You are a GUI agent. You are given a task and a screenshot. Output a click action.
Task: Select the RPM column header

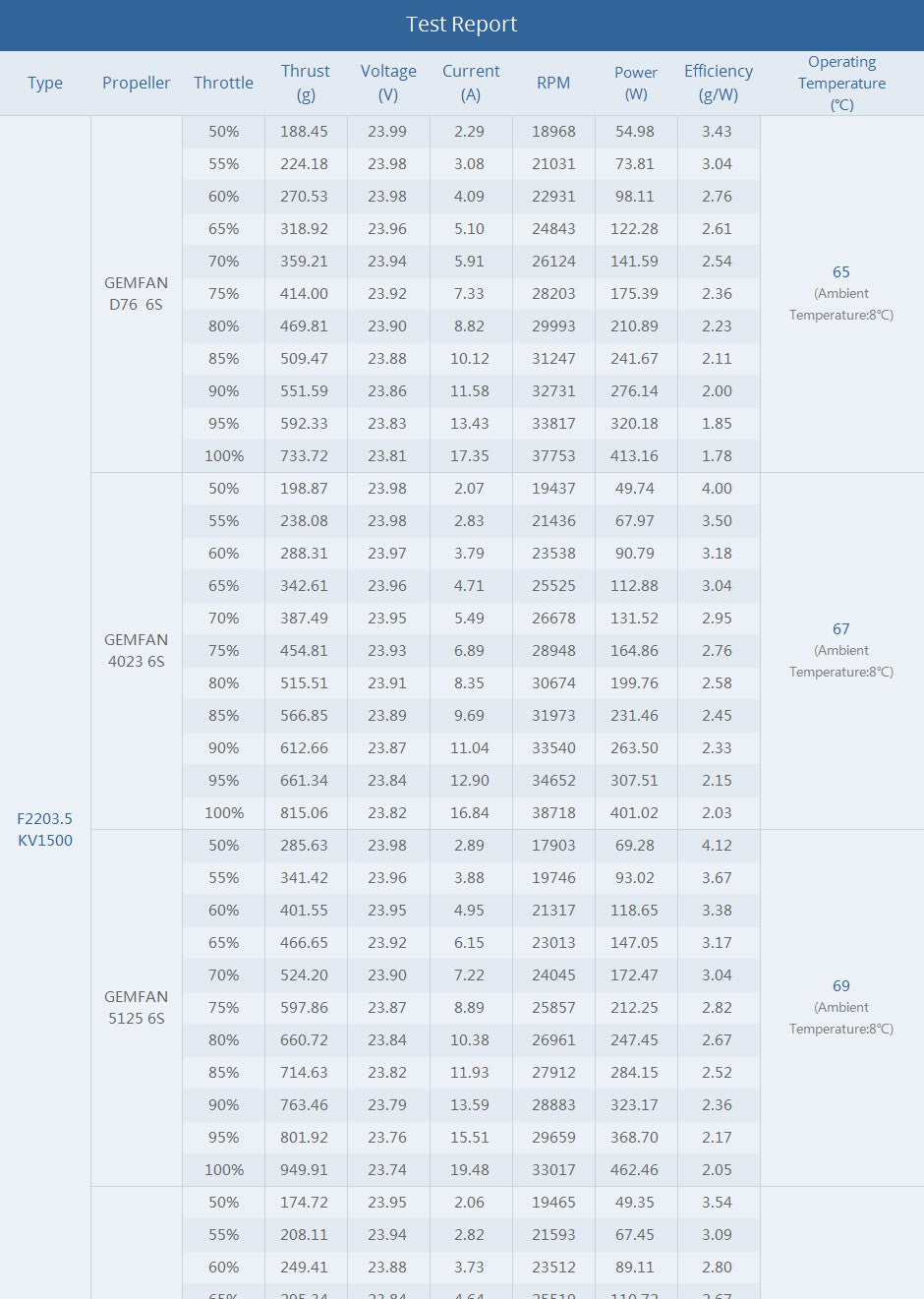[x=553, y=83]
